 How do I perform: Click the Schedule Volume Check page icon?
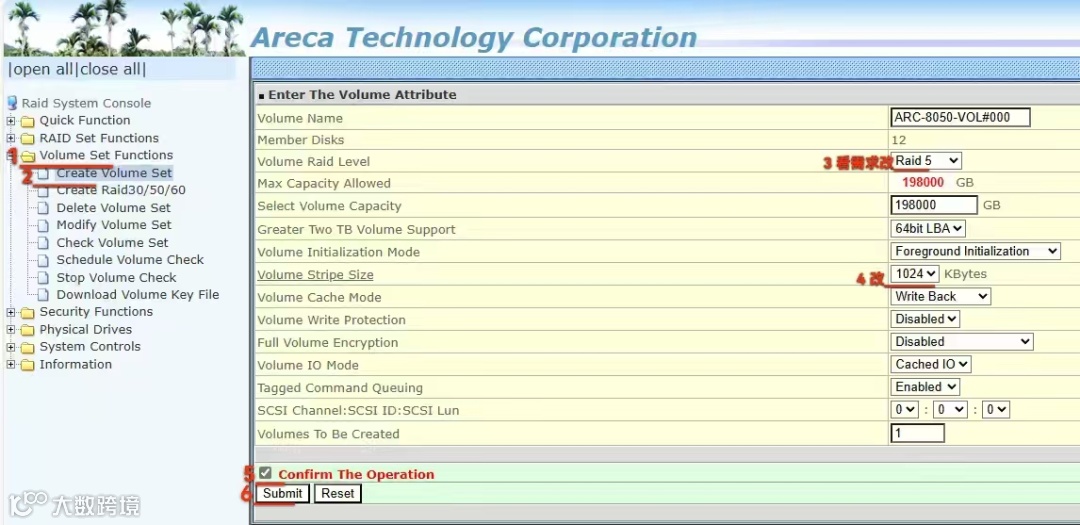coord(44,260)
